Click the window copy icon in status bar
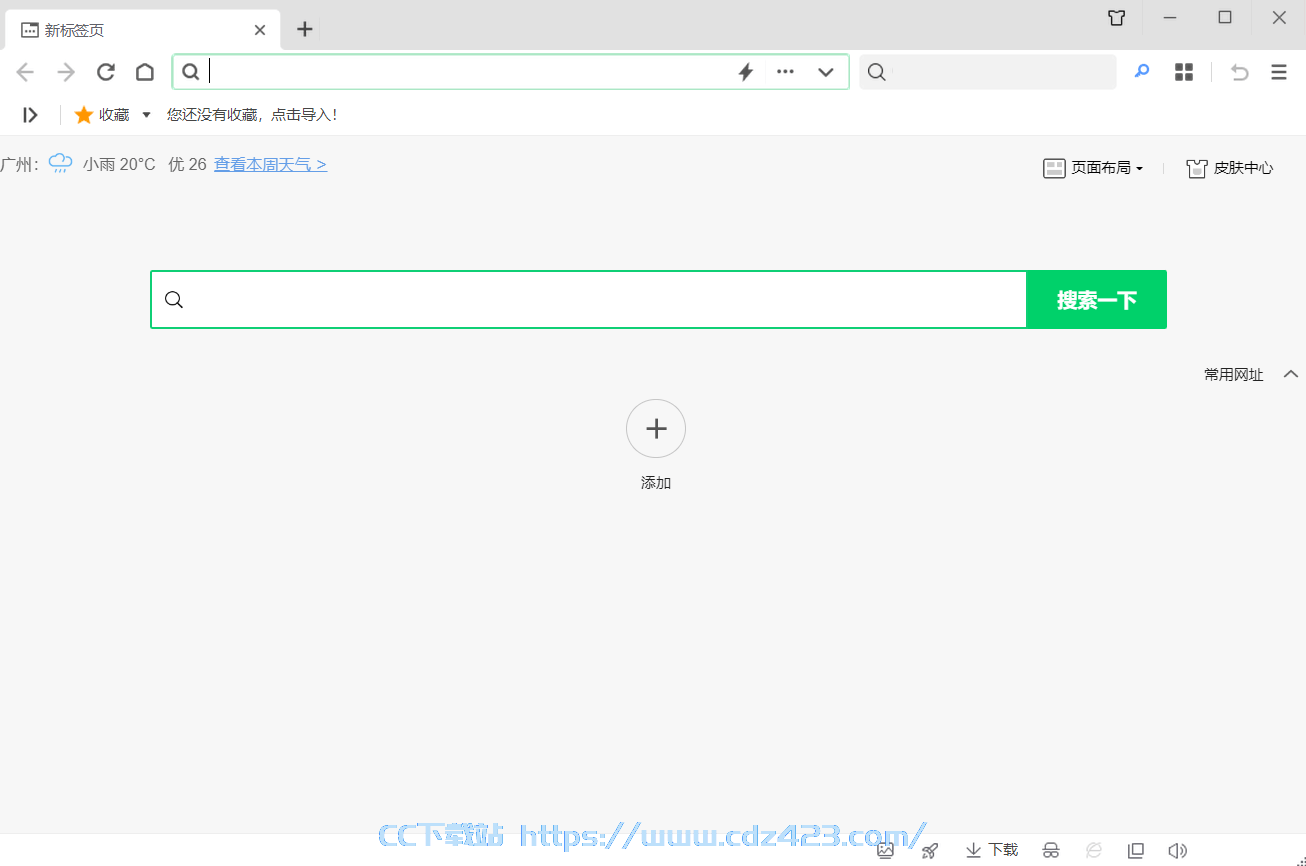Viewport: 1306px width, 866px height. pos(1136,851)
